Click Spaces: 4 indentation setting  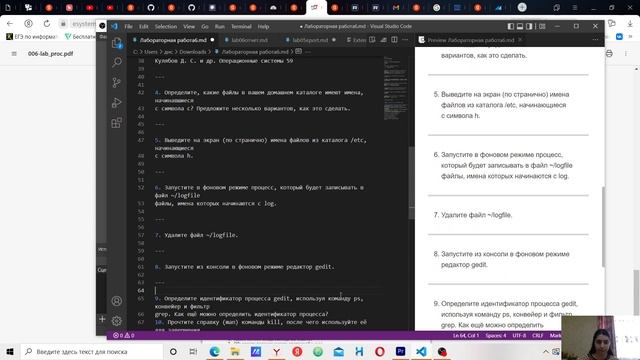496,336
